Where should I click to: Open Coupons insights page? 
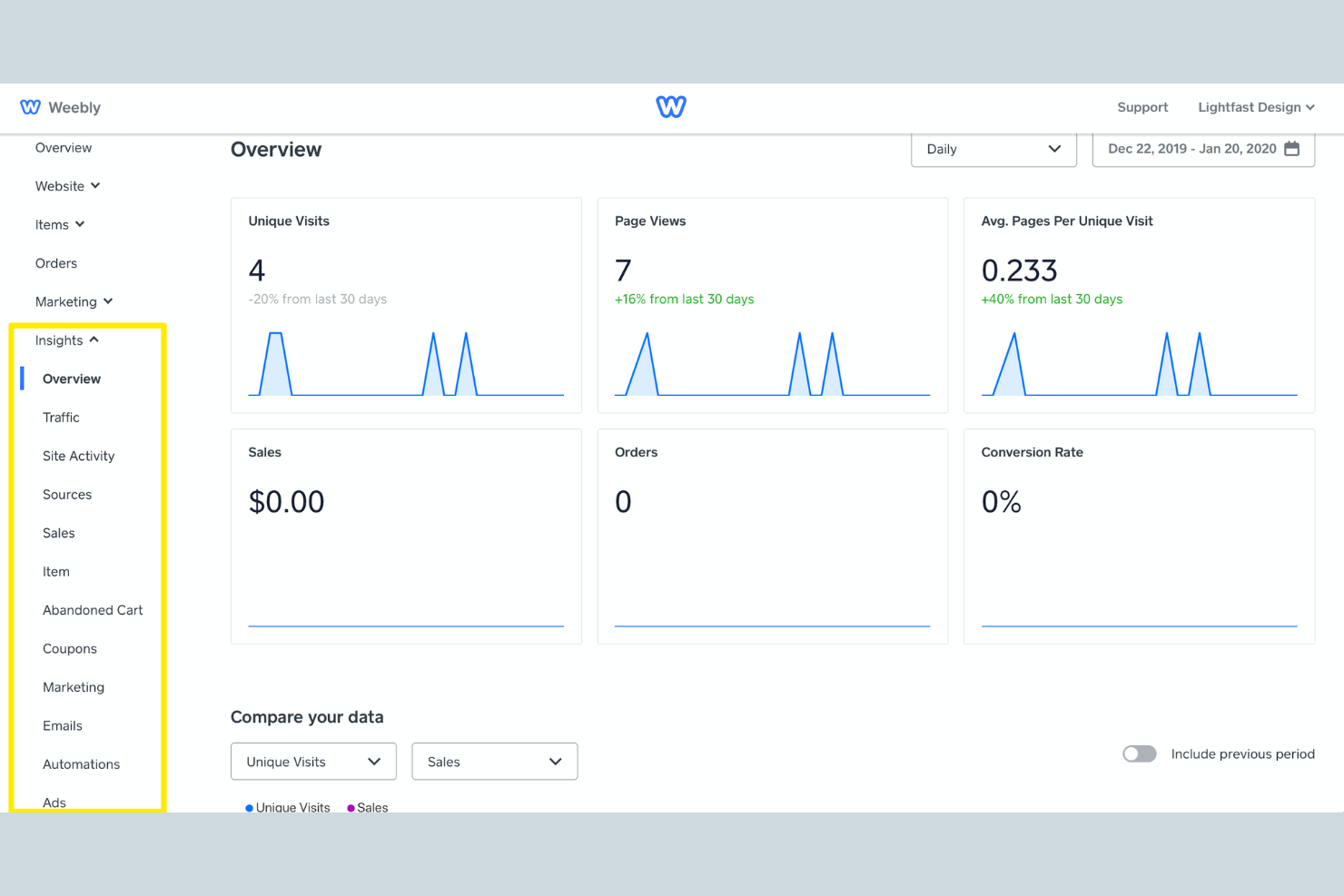70,649
